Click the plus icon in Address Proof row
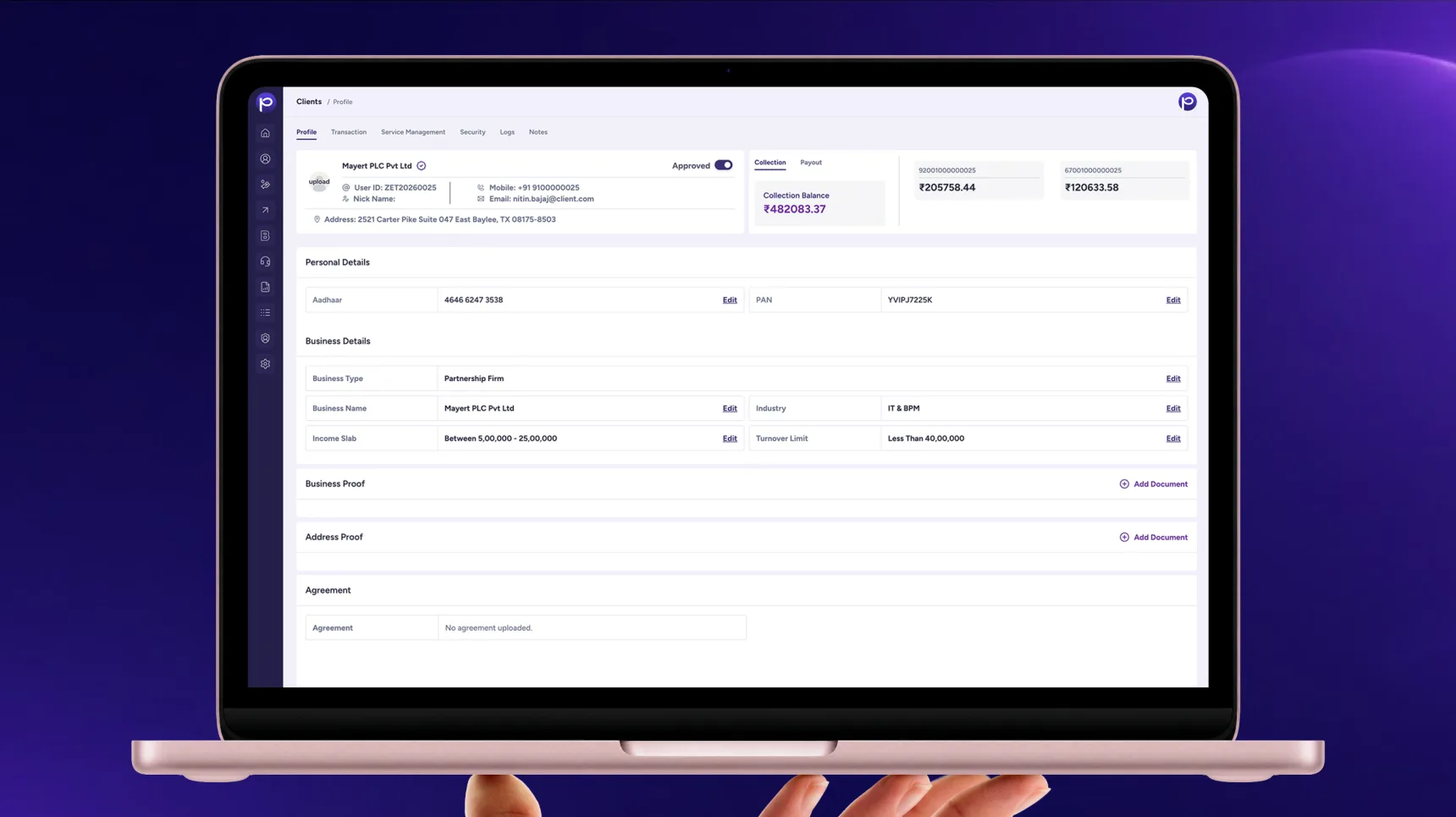 pyautogui.click(x=1124, y=538)
